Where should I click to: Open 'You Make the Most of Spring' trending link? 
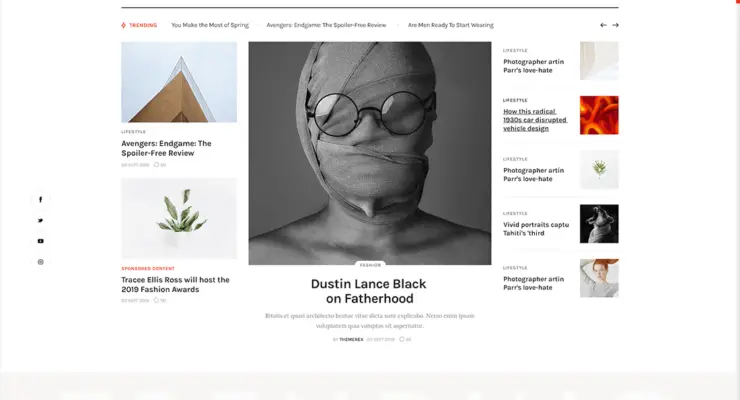click(x=210, y=25)
